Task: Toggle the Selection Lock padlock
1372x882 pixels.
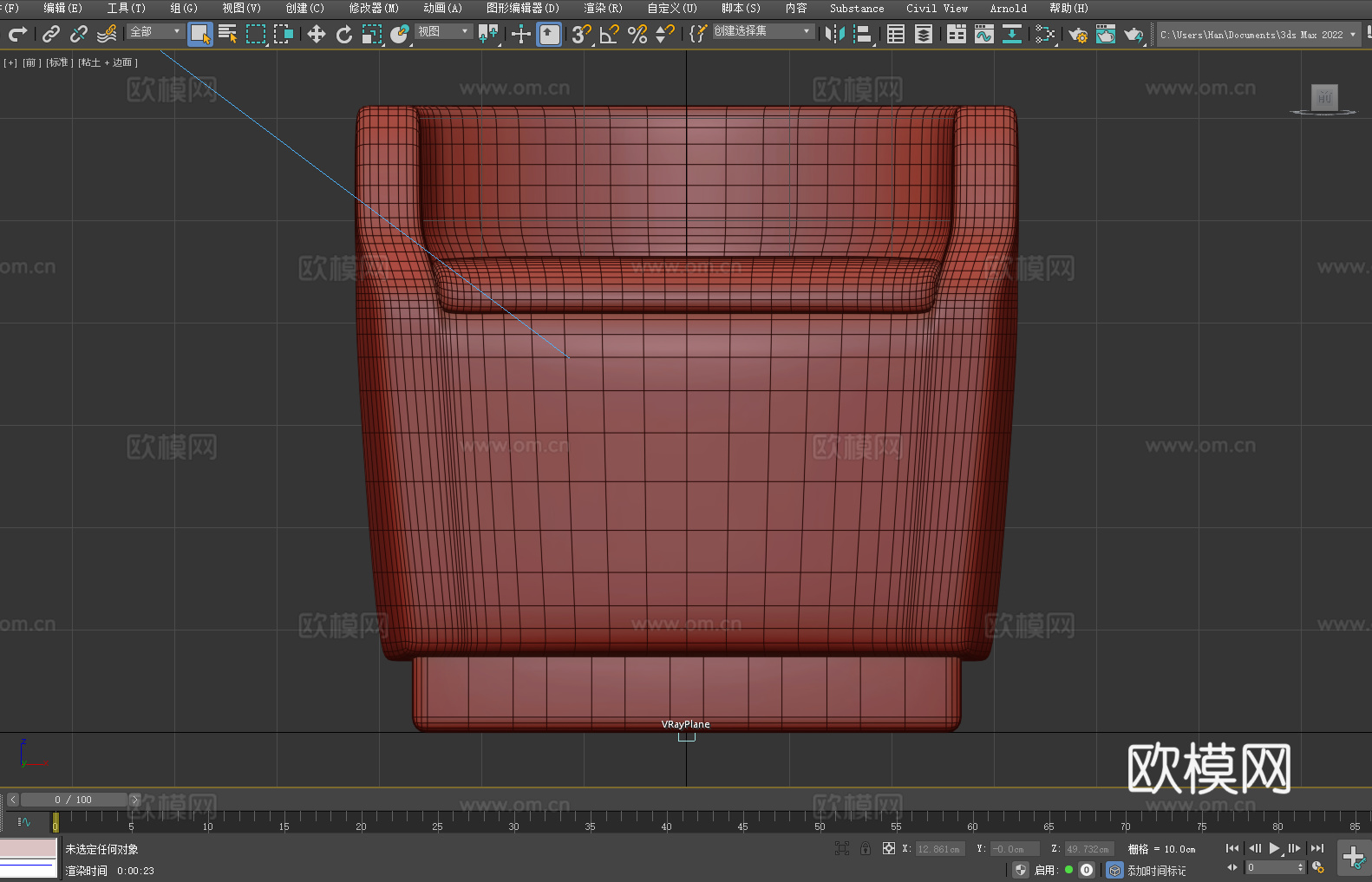Action: 866,849
